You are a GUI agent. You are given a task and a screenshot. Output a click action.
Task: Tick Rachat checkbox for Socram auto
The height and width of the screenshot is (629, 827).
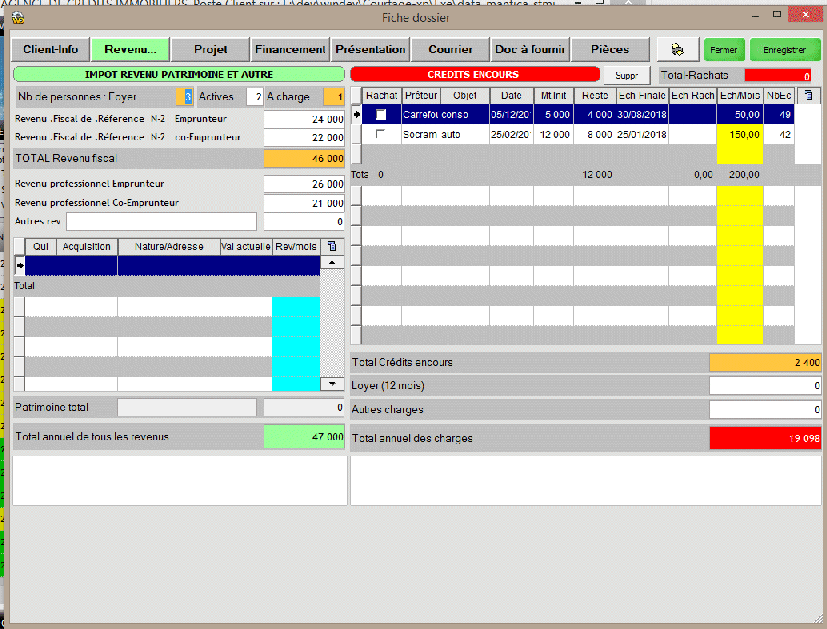380,134
